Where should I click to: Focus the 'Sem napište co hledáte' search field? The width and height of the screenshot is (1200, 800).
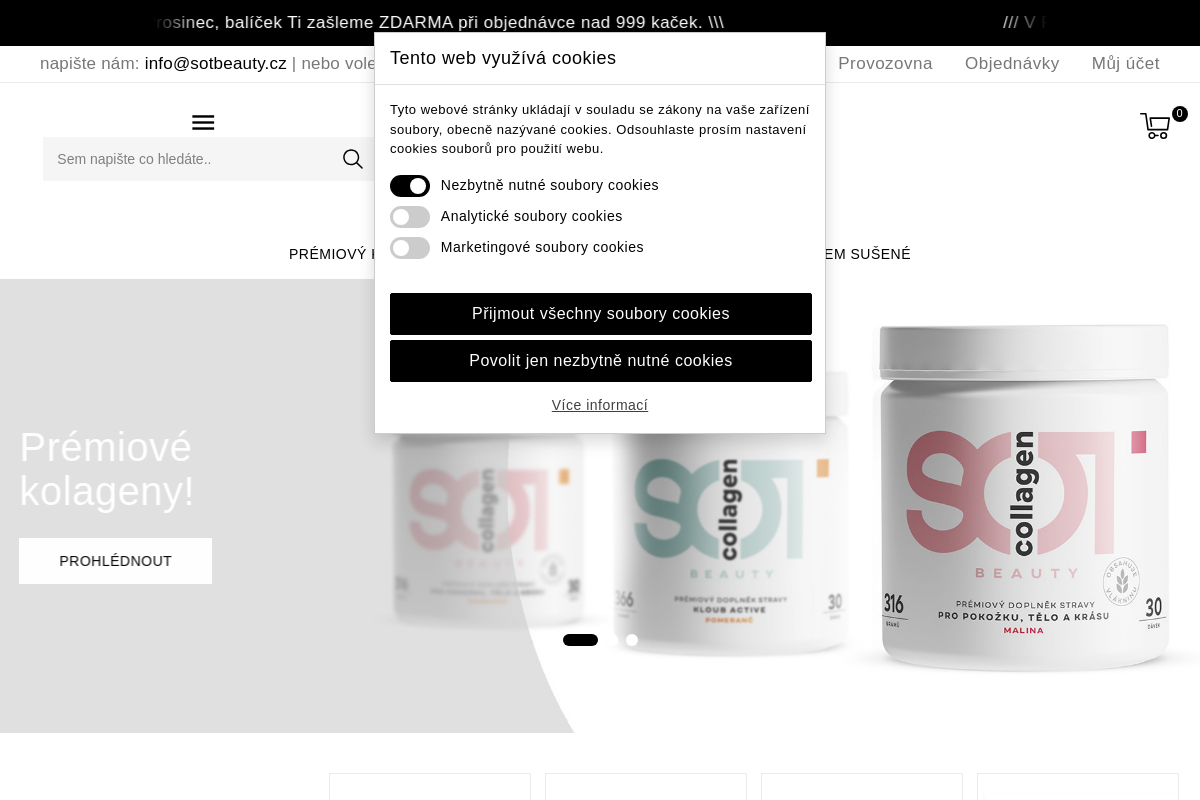coord(190,159)
